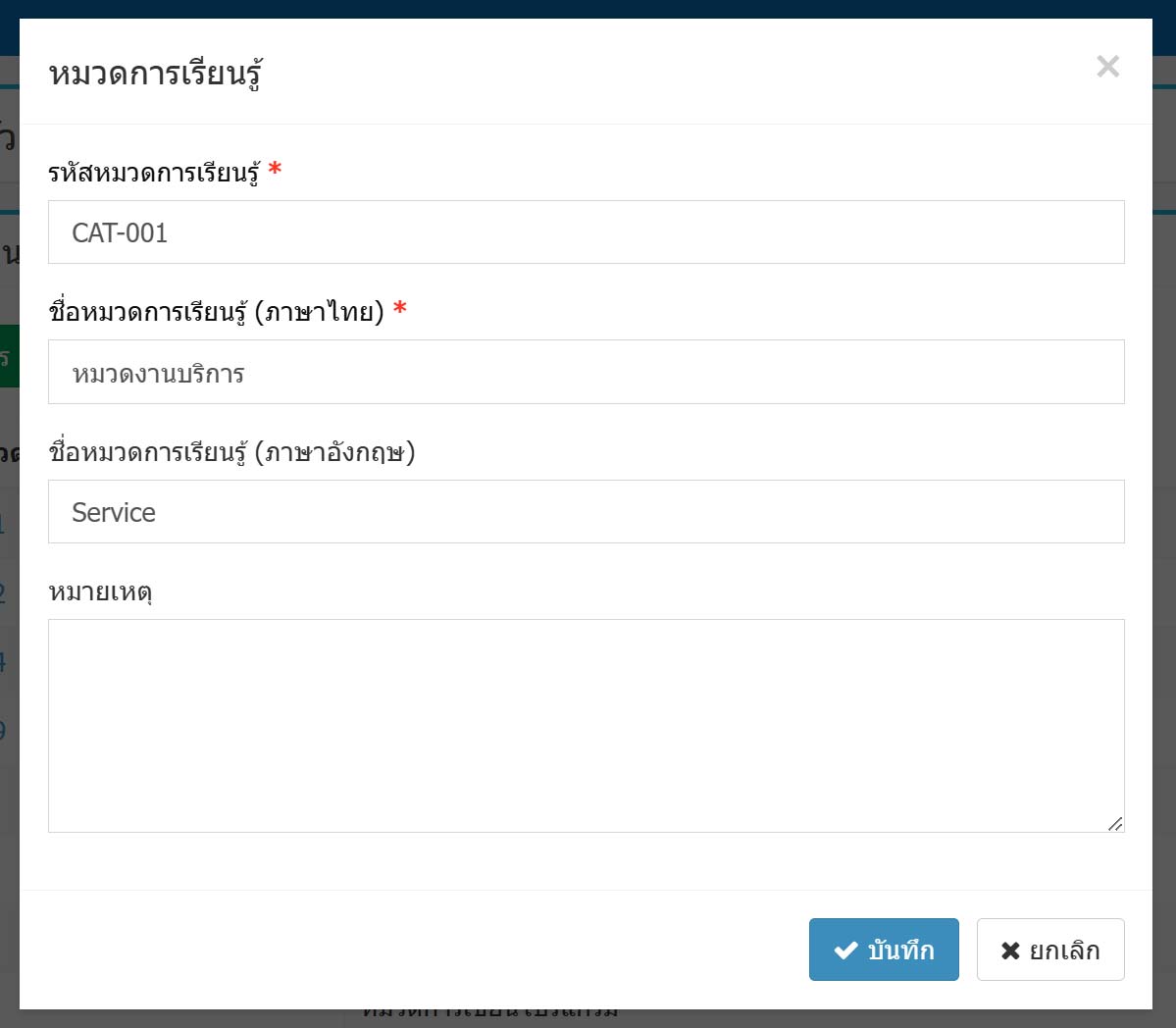Click the textarea resize grip in the corner

1115,823
